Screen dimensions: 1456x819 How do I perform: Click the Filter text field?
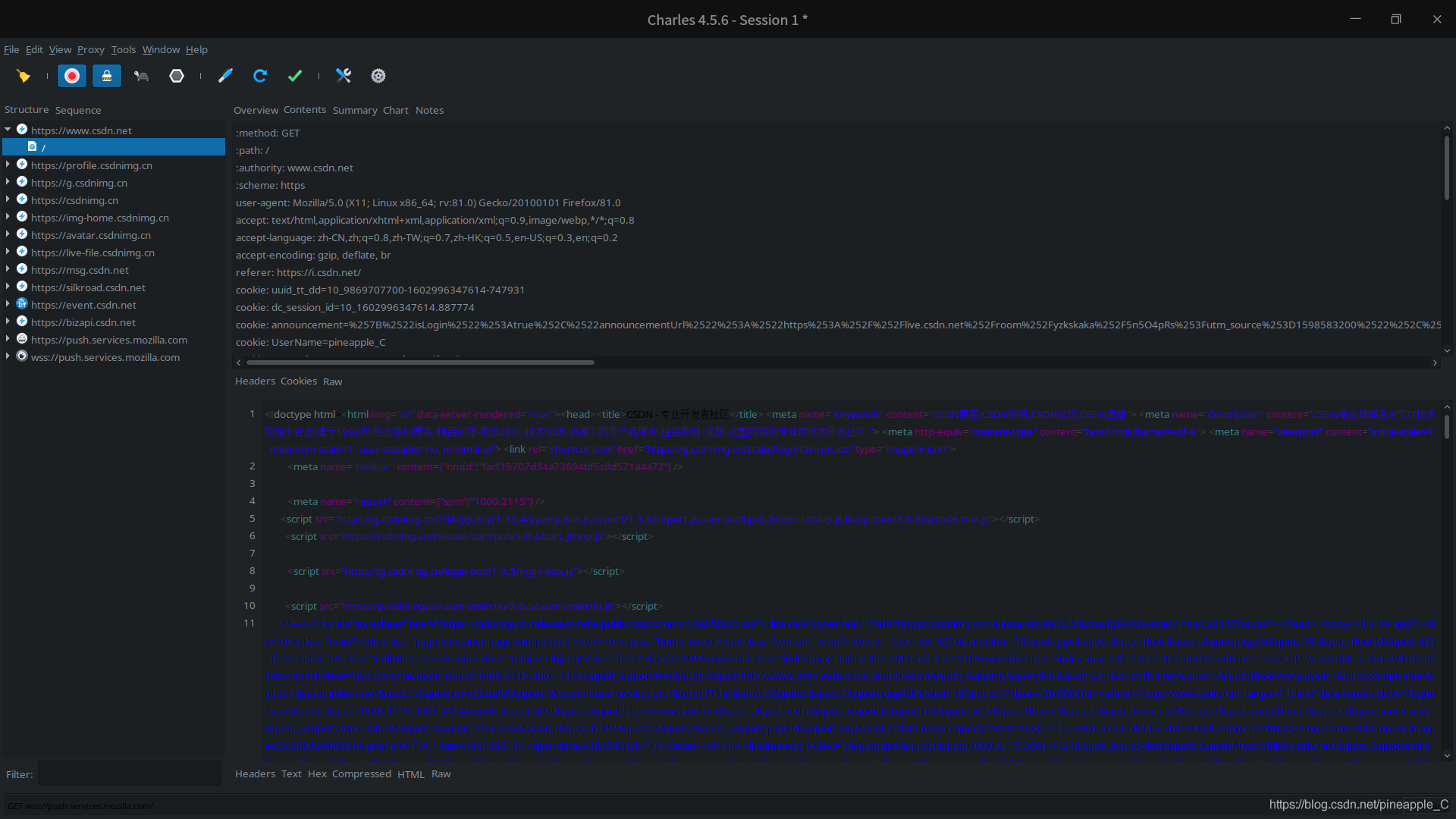pos(129,774)
